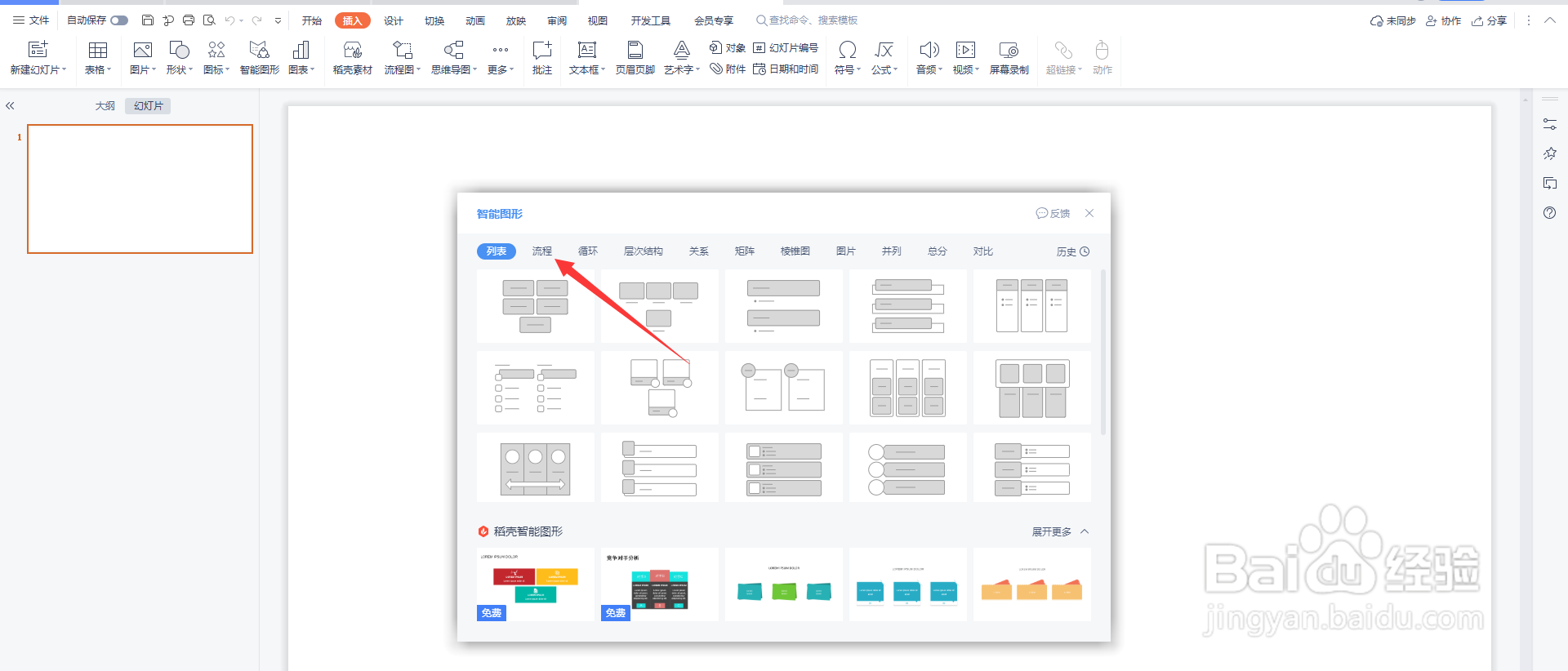Screen dimensions: 1568x671
Task: Select the 流程 category tab
Action: click(x=542, y=251)
